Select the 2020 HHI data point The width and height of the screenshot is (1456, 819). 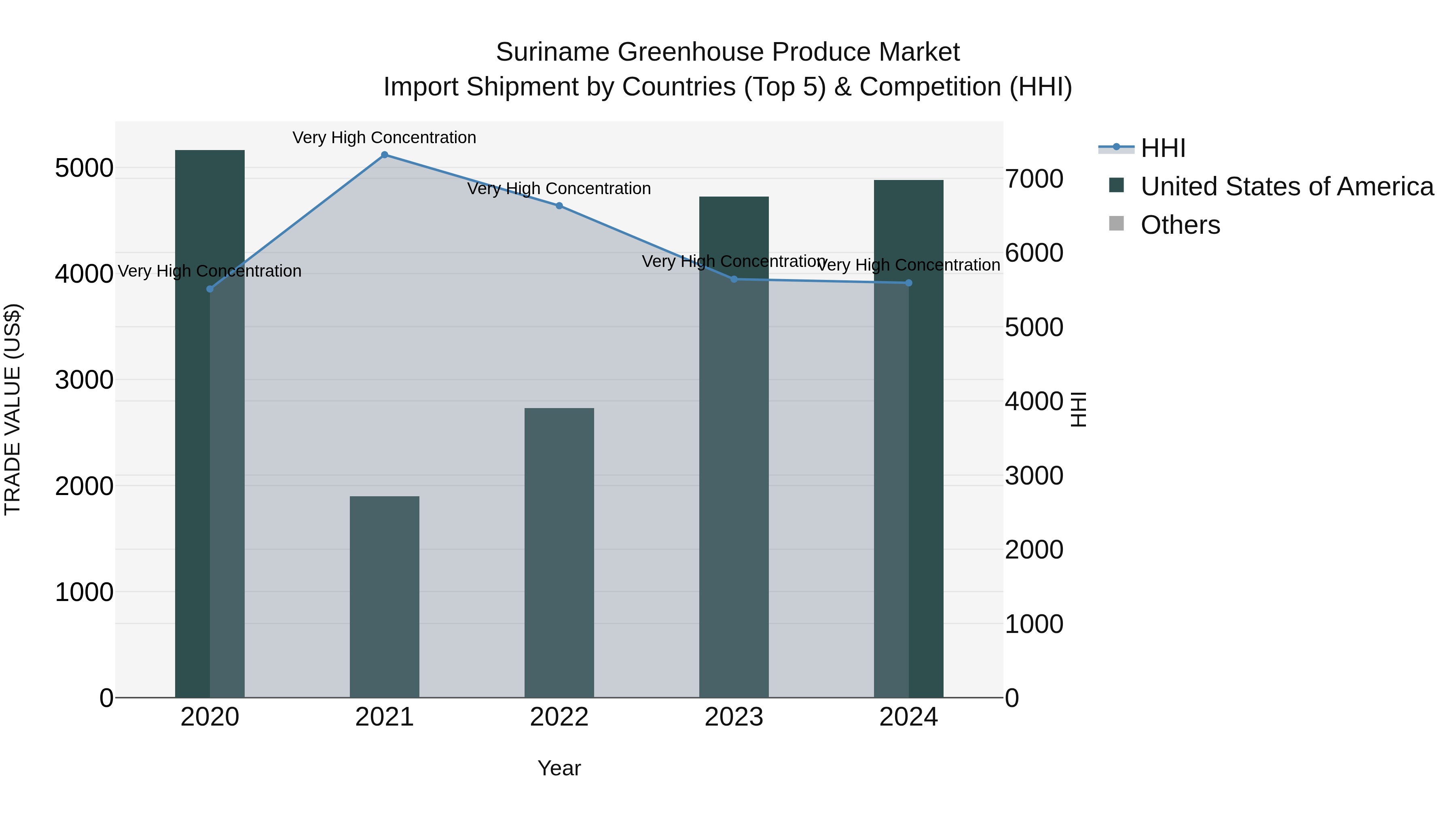[x=210, y=289]
